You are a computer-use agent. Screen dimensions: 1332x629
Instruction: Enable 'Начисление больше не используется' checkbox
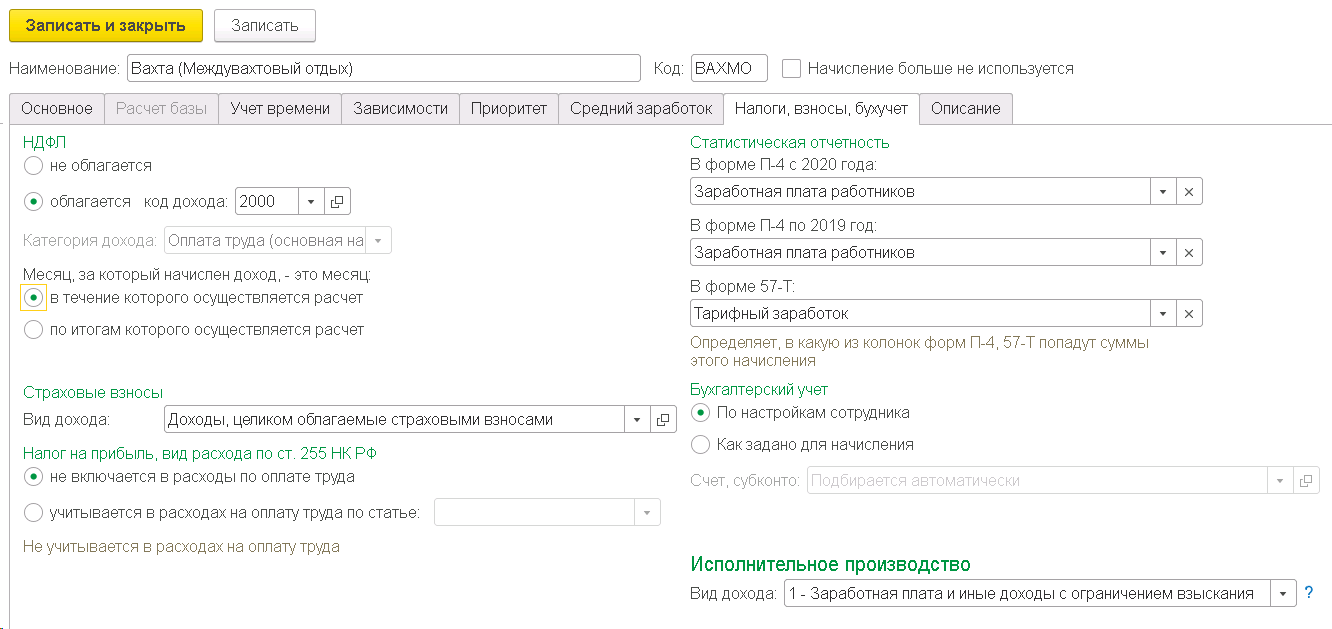(792, 69)
